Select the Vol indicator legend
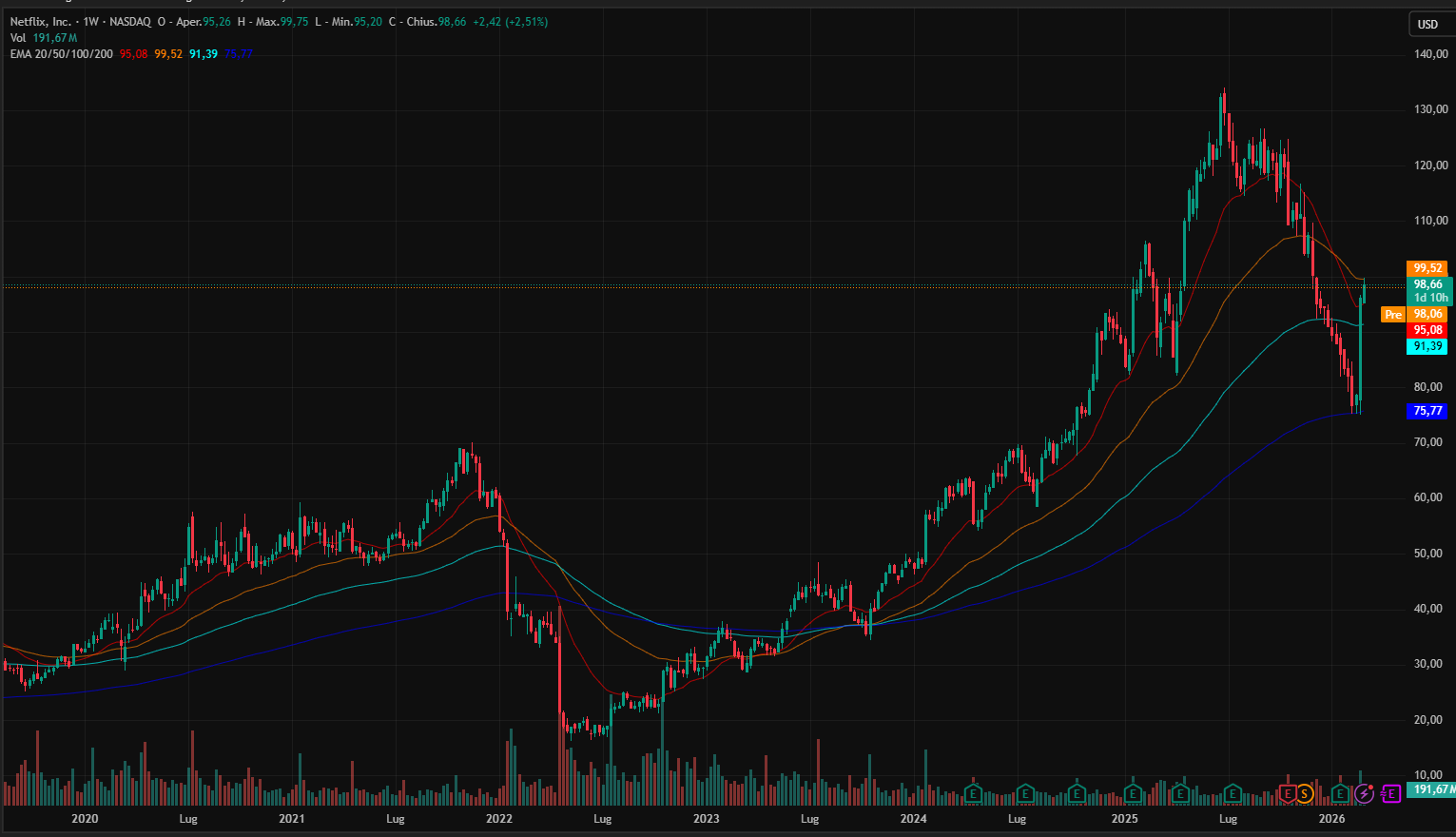Image resolution: width=1456 pixels, height=837 pixels. [18, 38]
